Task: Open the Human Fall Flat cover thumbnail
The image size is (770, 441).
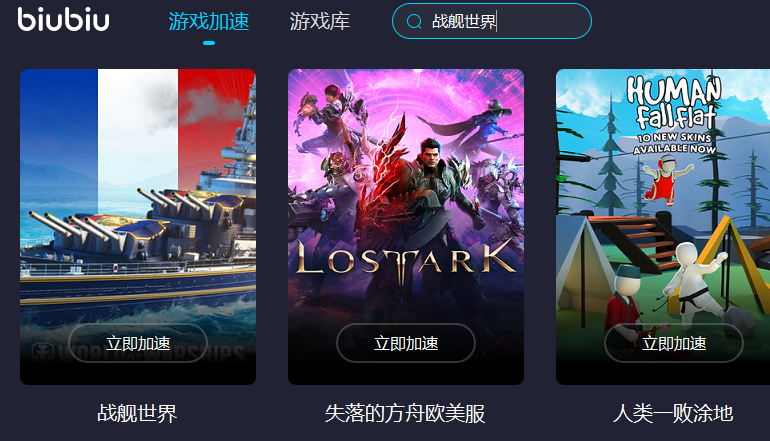Action: point(663,226)
